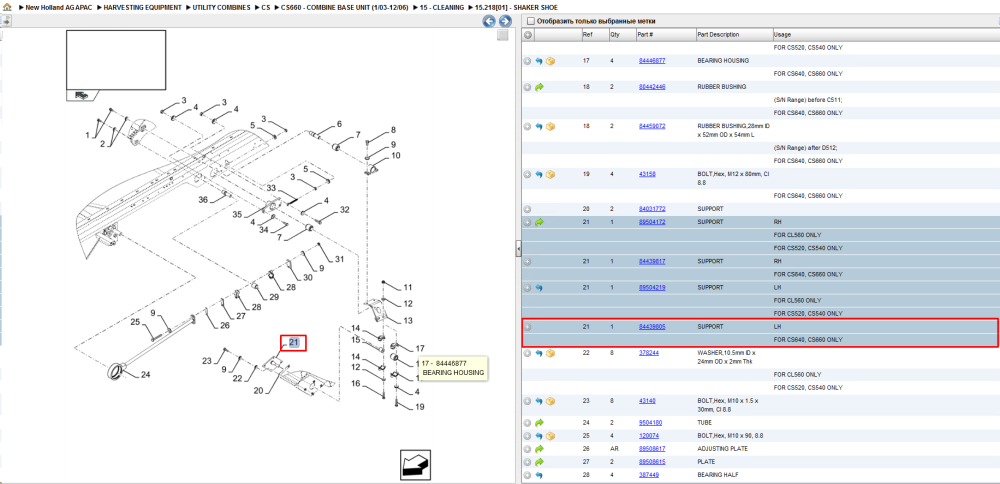Screen dimensions: 1000x484
Task: Open part number link 84031772
Action: 652,209
